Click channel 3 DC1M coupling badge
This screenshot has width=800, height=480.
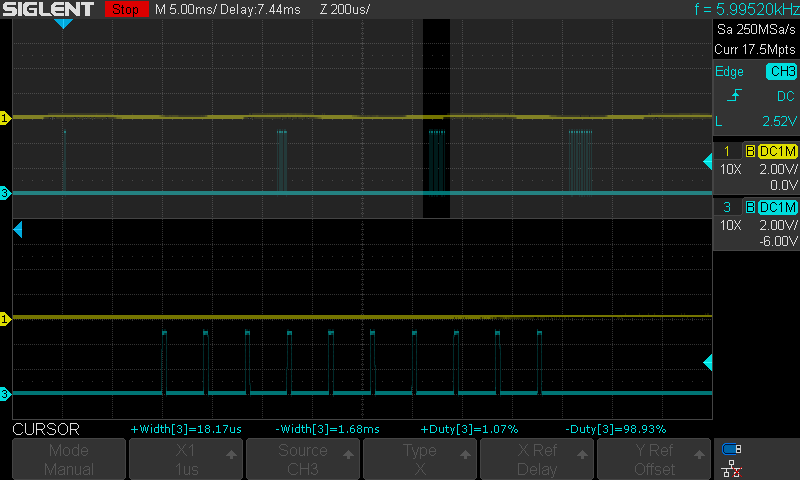pyautogui.click(x=777, y=207)
